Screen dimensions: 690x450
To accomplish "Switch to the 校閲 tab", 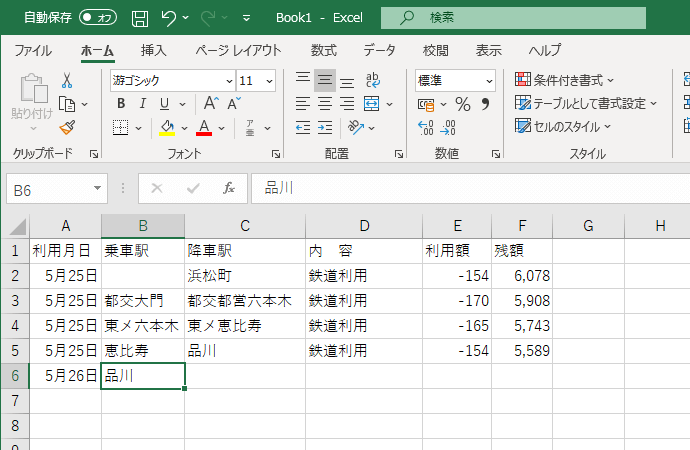I will (x=436, y=51).
